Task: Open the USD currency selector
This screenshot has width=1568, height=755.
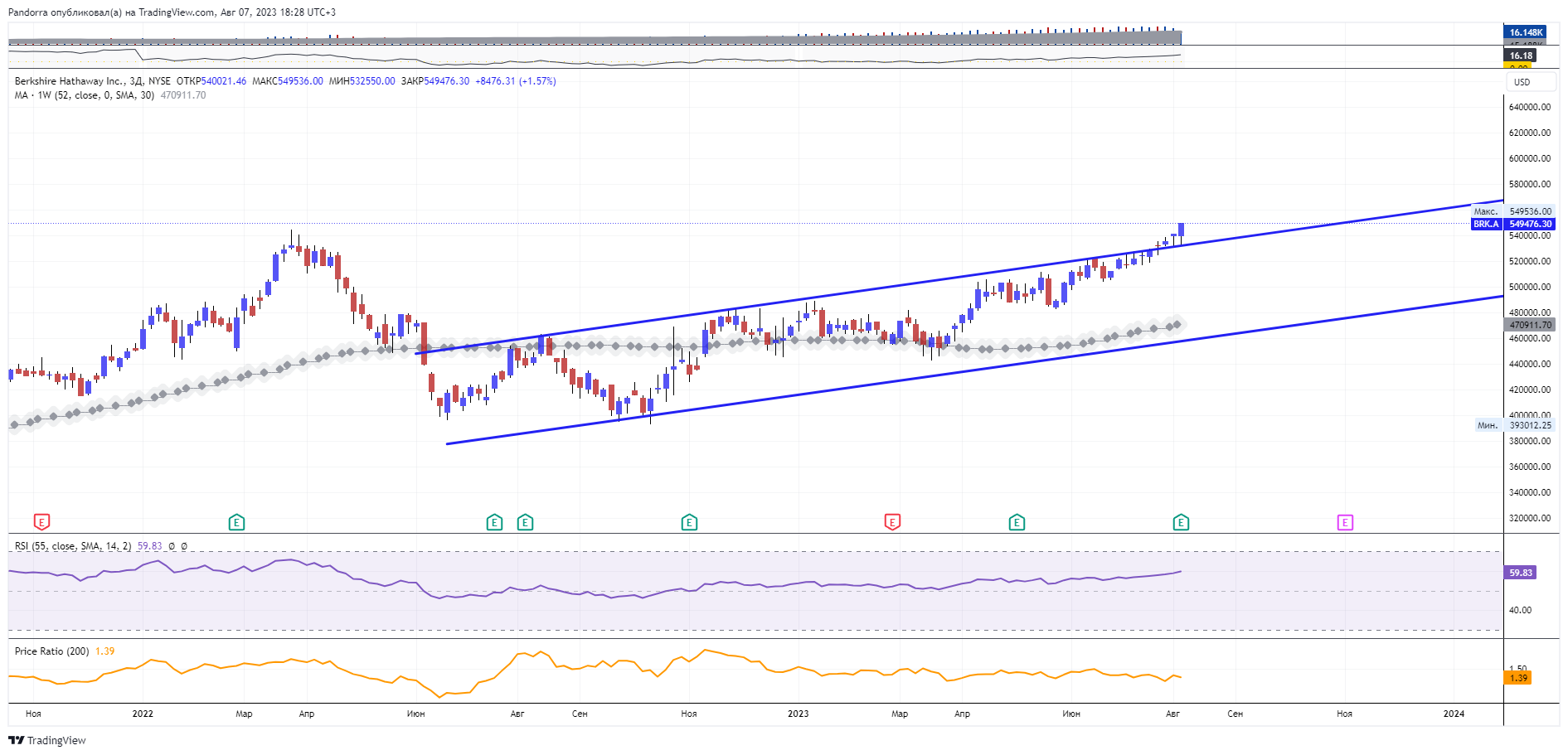Action: pyautogui.click(x=1531, y=82)
